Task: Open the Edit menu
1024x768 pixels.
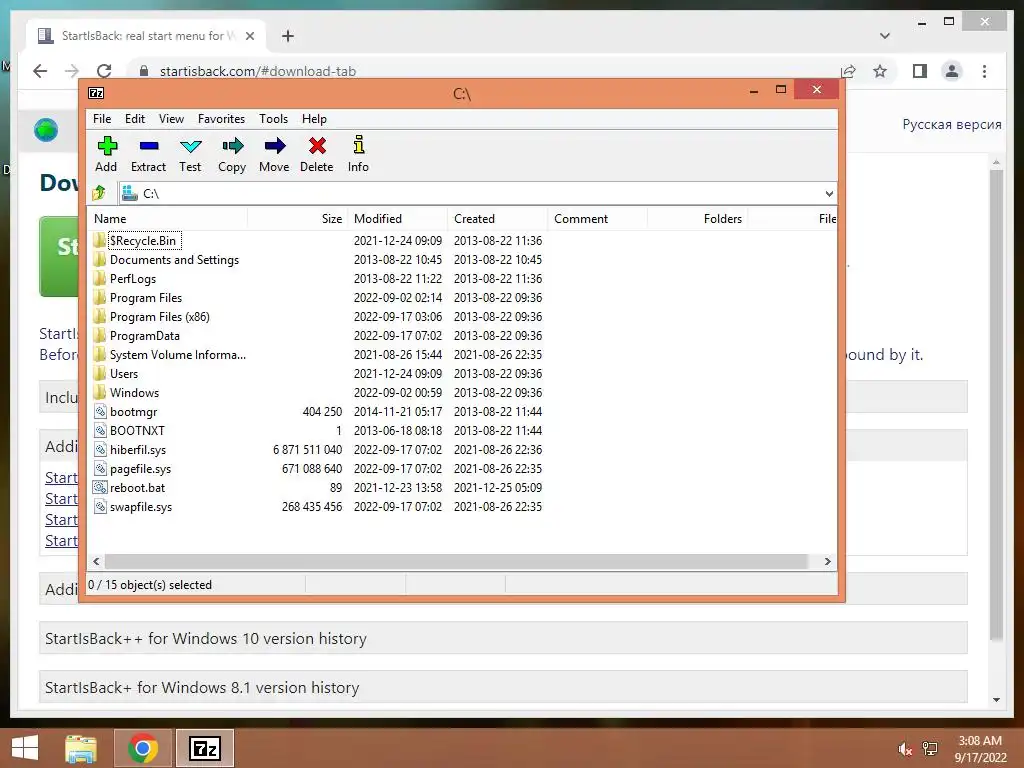Action: pos(135,119)
